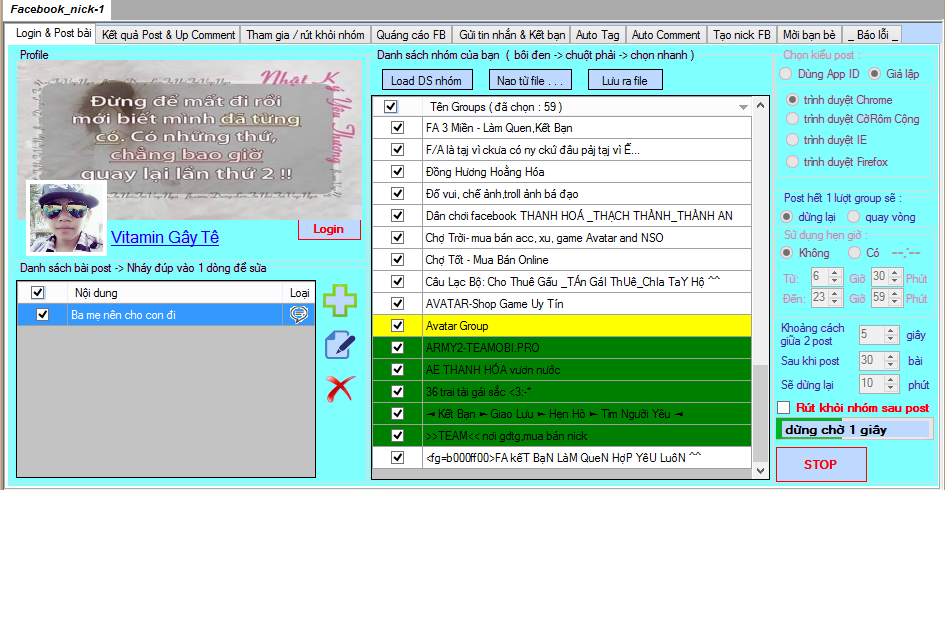
Task: Select the 'quay vòng' radio option
Action: [853, 217]
